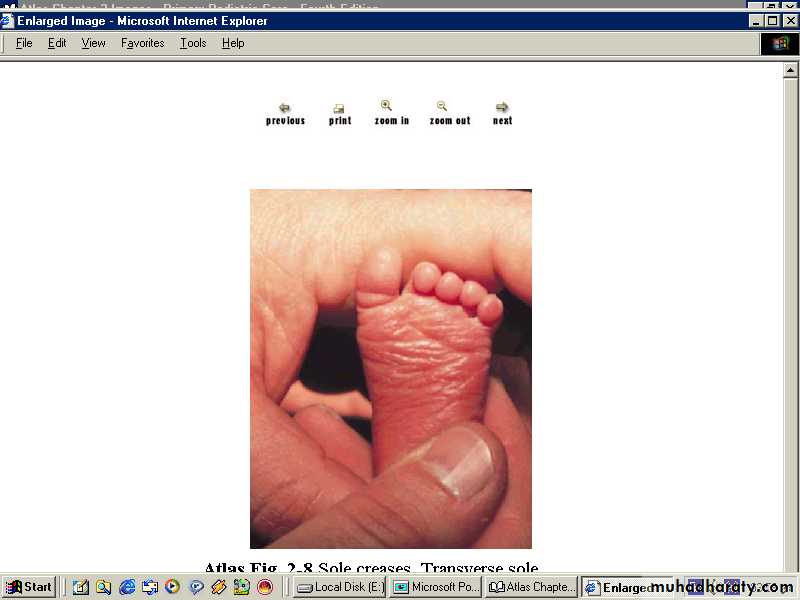The height and width of the screenshot is (600, 800).
Task: Click the Start button
Action: click(29, 587)
